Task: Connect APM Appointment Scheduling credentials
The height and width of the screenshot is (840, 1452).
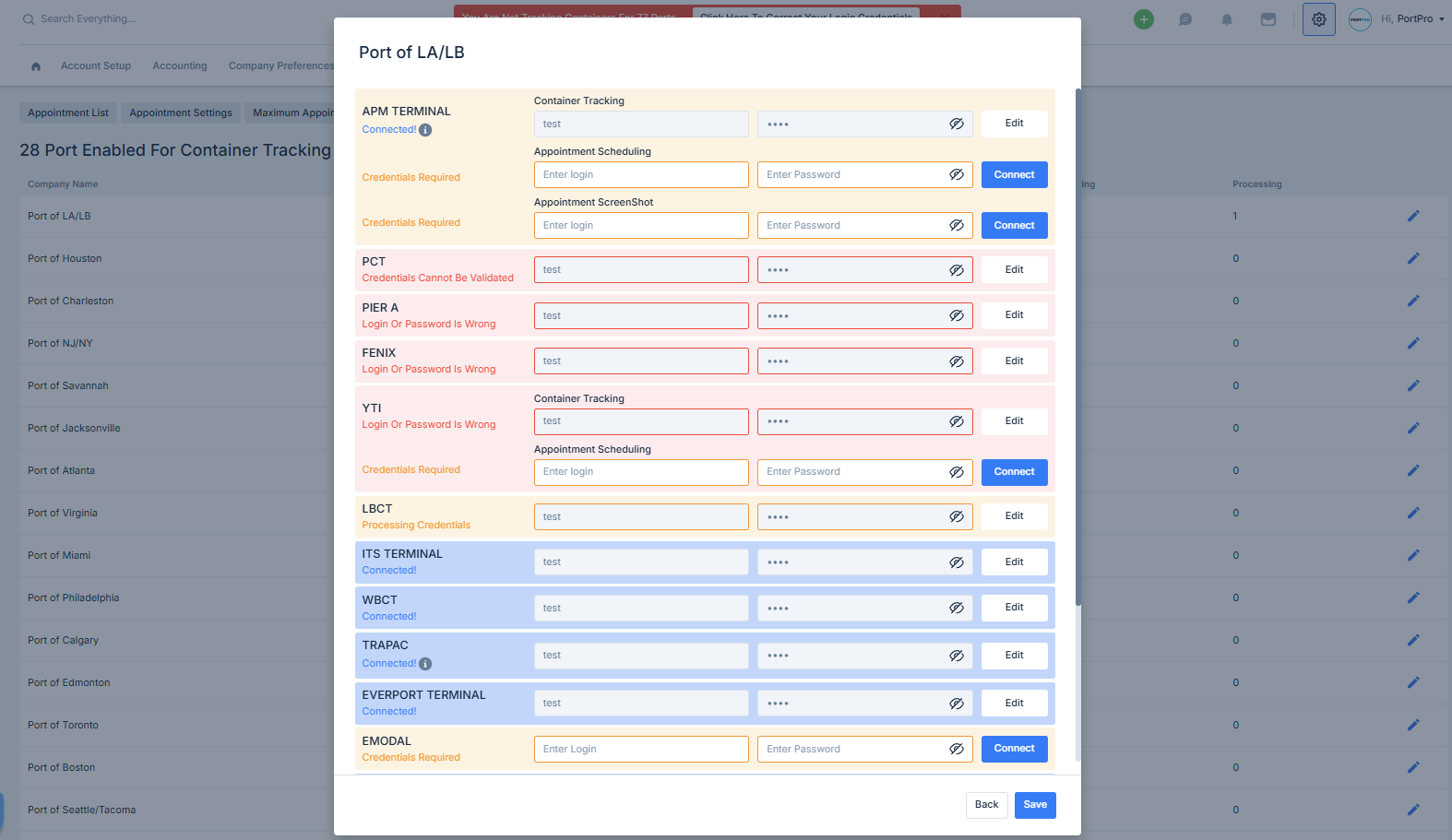Action: point(1014,175)
